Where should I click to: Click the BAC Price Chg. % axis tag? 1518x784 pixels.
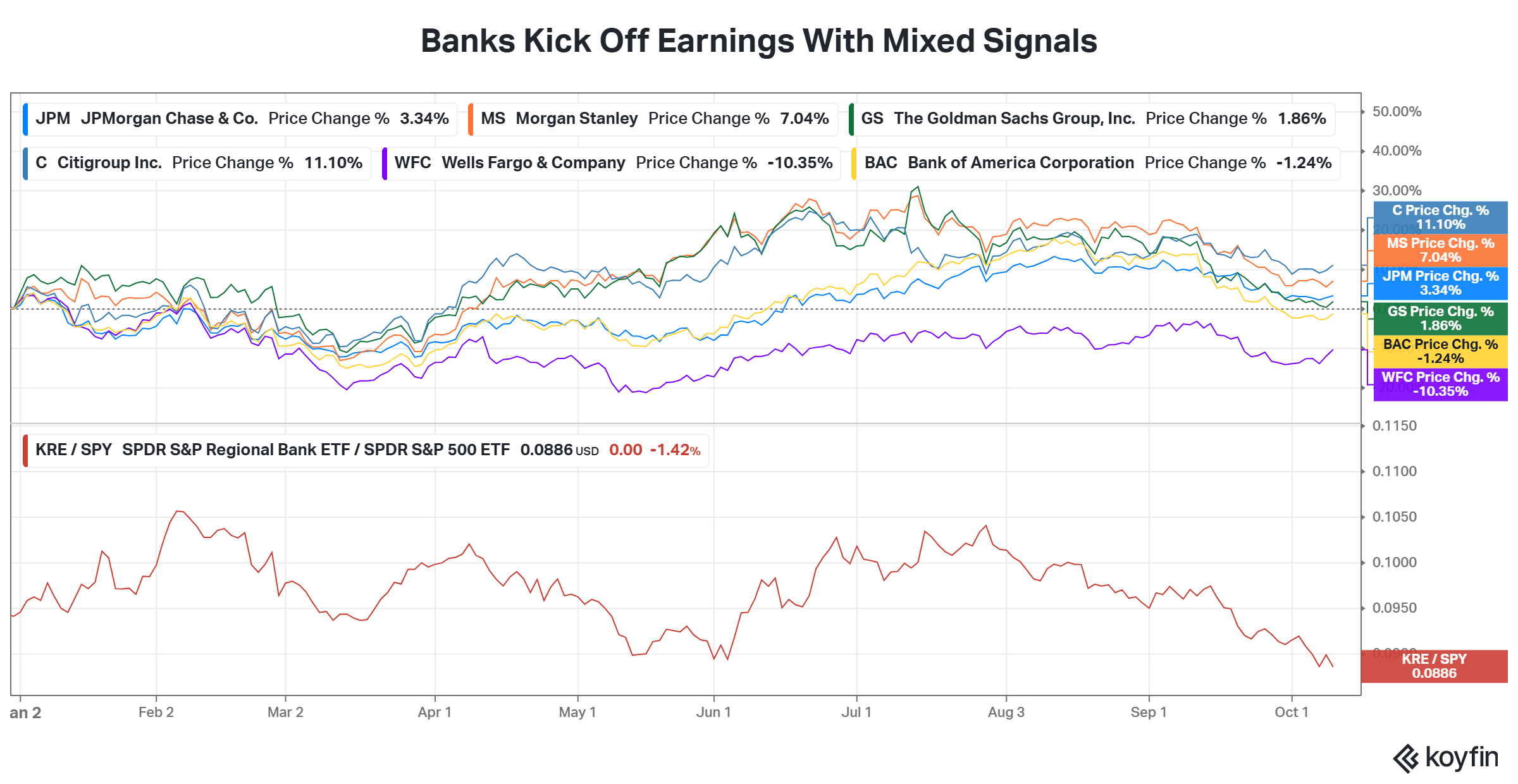pos(1440,352)
